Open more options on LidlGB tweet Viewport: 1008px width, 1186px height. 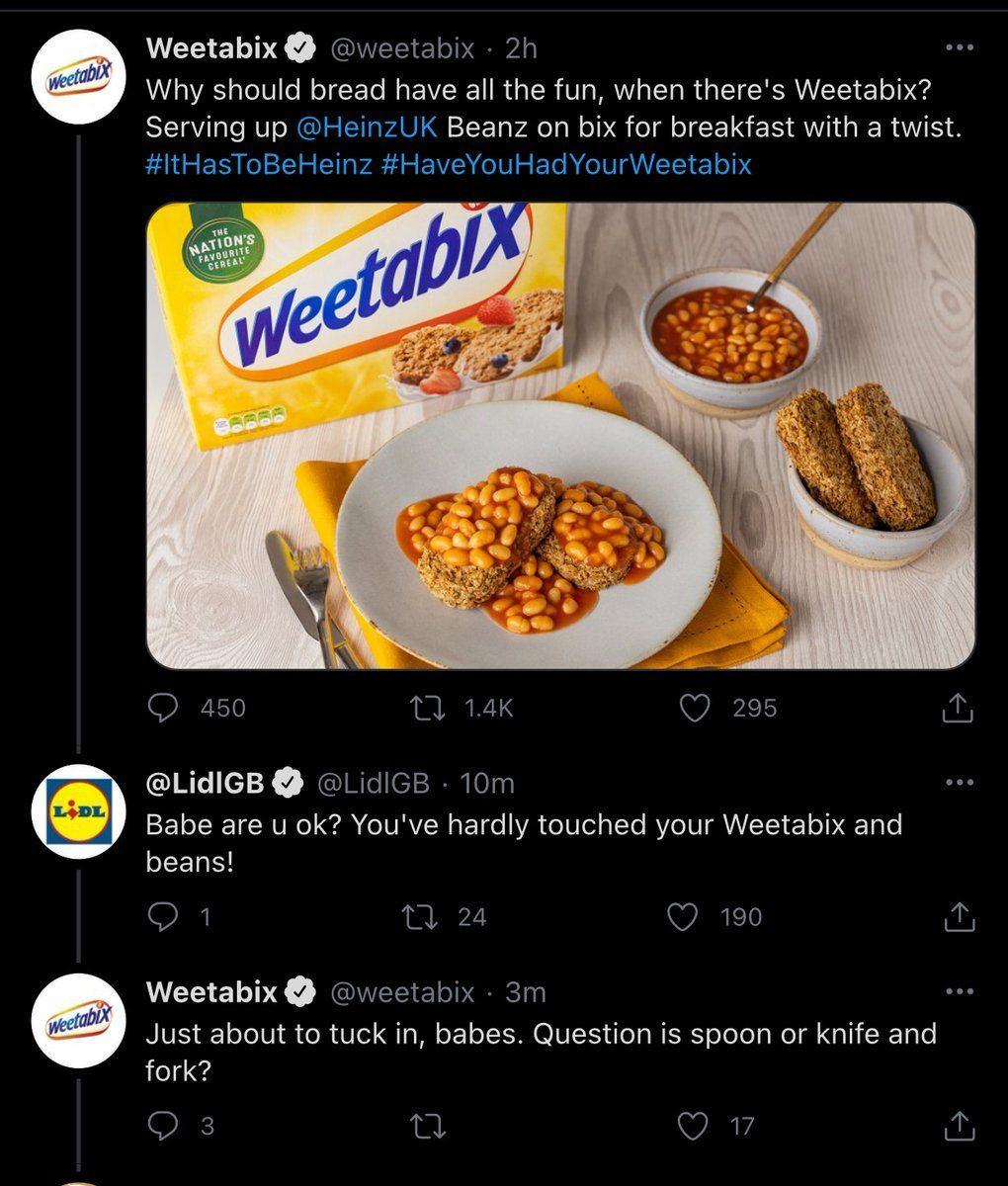tap(959, 783)
